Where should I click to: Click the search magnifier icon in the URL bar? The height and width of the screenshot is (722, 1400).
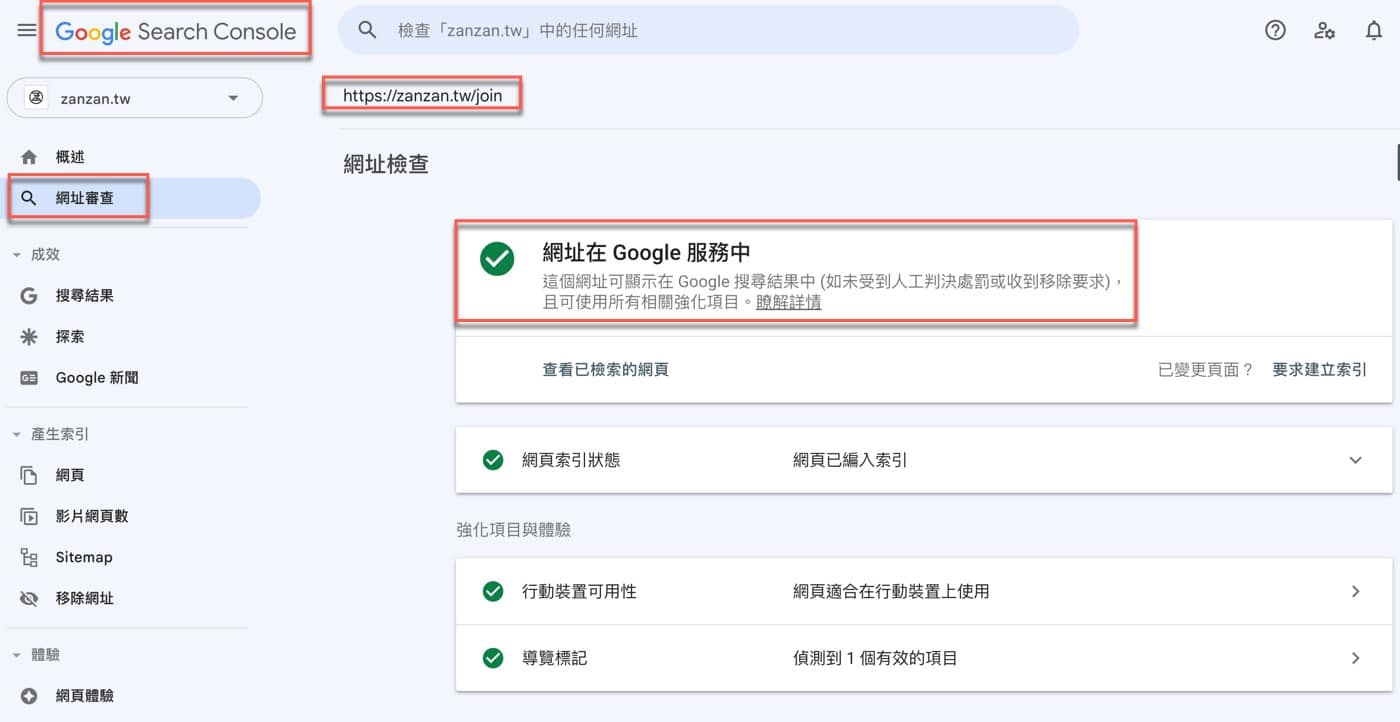coord(367,30)
